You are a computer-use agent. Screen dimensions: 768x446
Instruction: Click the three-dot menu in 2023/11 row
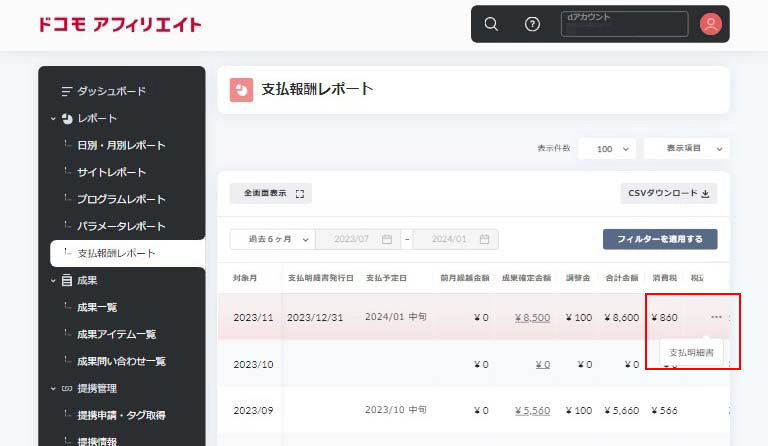tap(716, 317)
